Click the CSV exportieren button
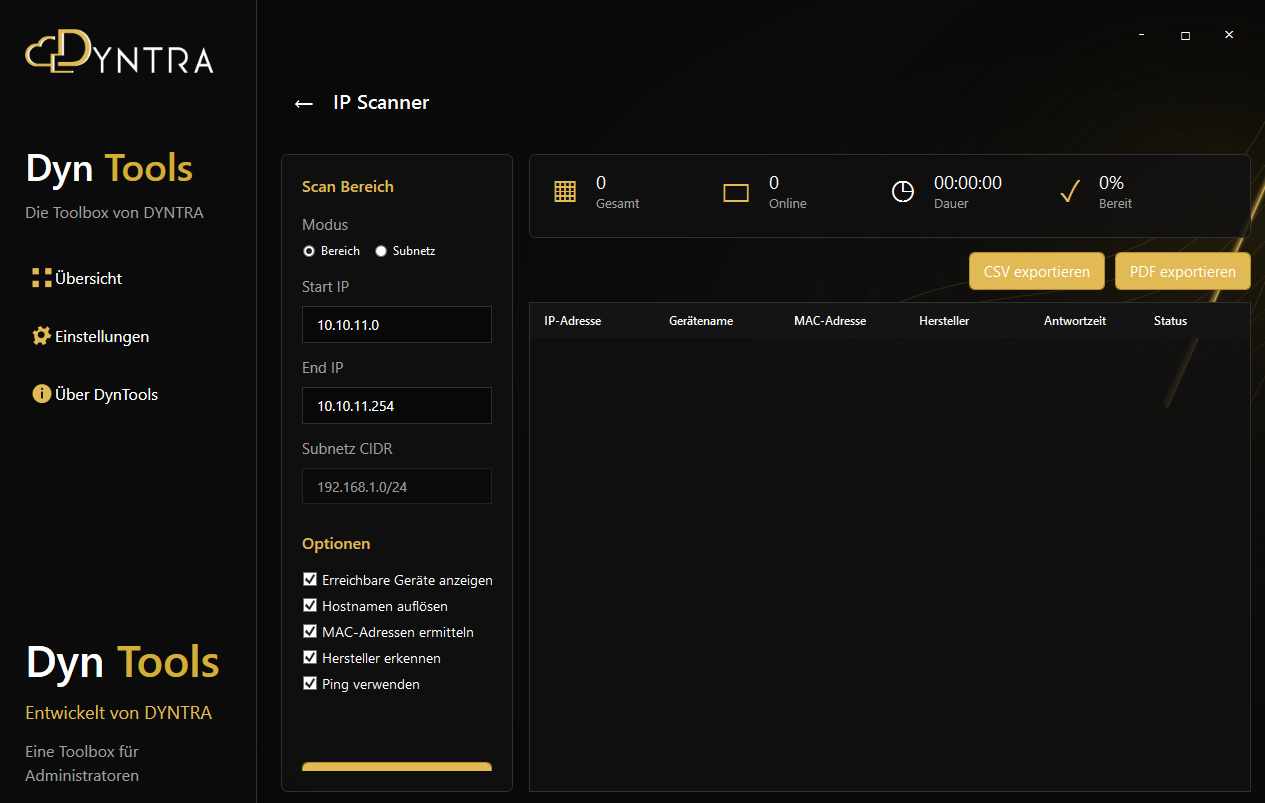Image resolution: width=1265 pixels, height=803 pixels. click(x=1037, y=271)
